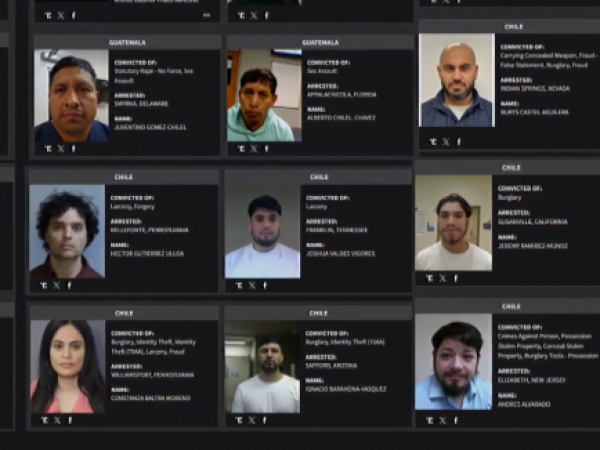This screenshot has height=450, width=600.
Task: Share Constanza Baltra Moreno card on Facebook
Action: pos(70,420)
